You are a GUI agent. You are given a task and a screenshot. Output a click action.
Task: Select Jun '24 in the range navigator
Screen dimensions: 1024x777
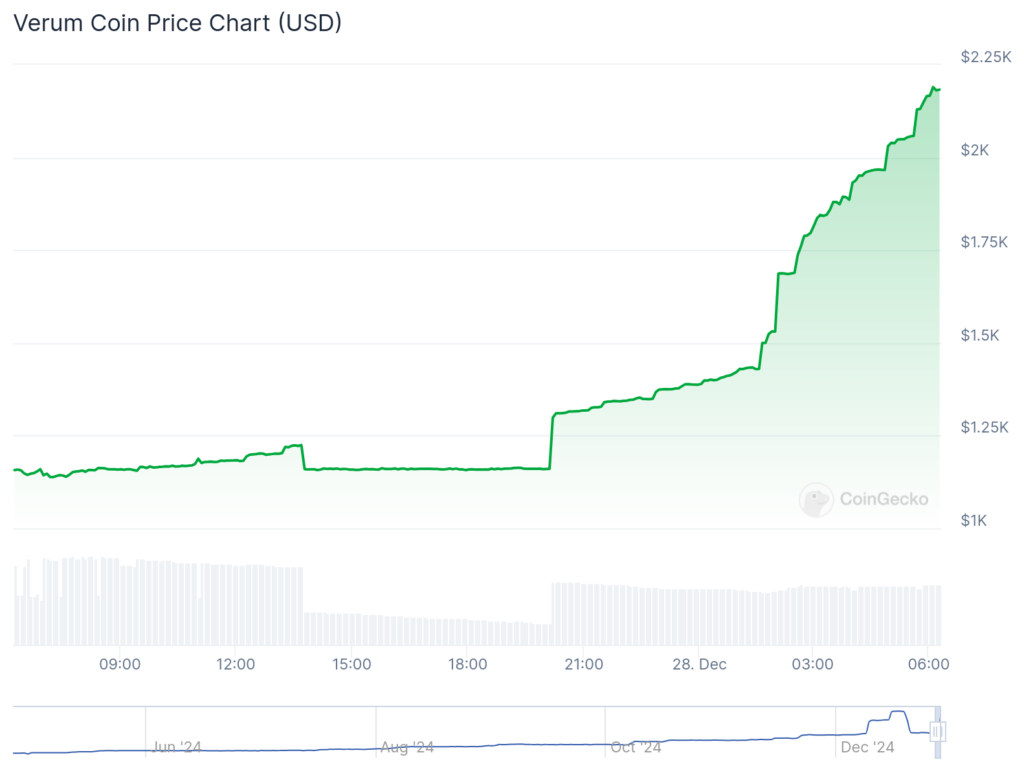pos(176,747)
